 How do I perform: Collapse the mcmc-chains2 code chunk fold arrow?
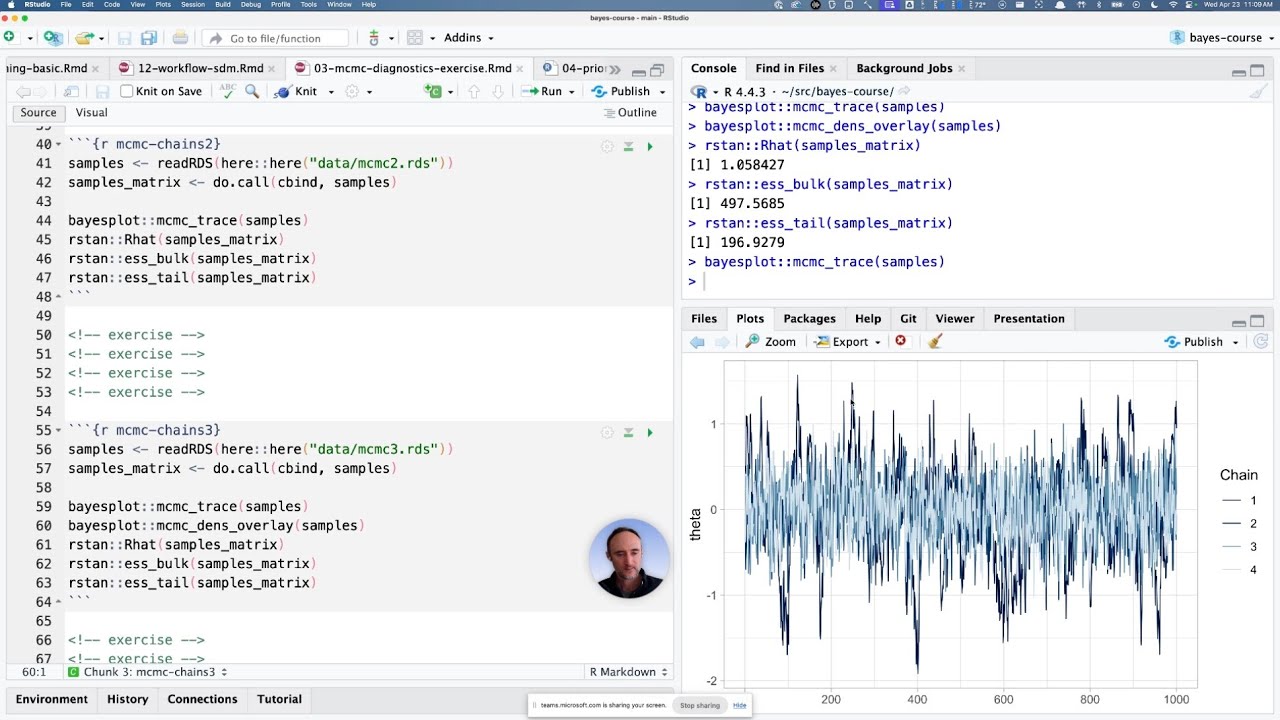tap(58, 144)
